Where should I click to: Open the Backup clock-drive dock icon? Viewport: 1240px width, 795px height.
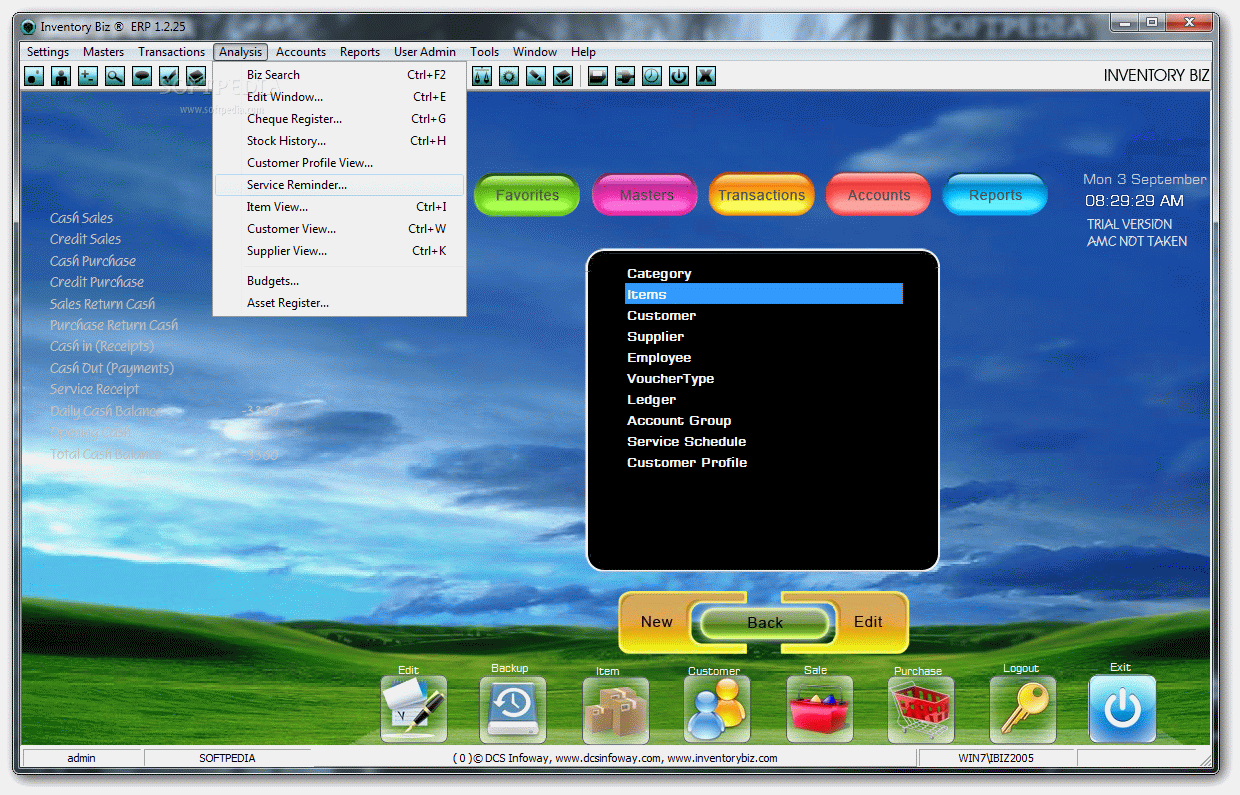(x=513, y=709)
